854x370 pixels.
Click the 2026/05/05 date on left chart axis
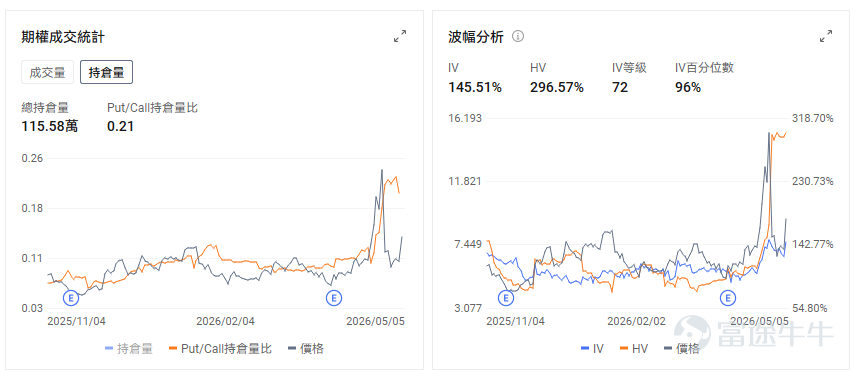376,321
